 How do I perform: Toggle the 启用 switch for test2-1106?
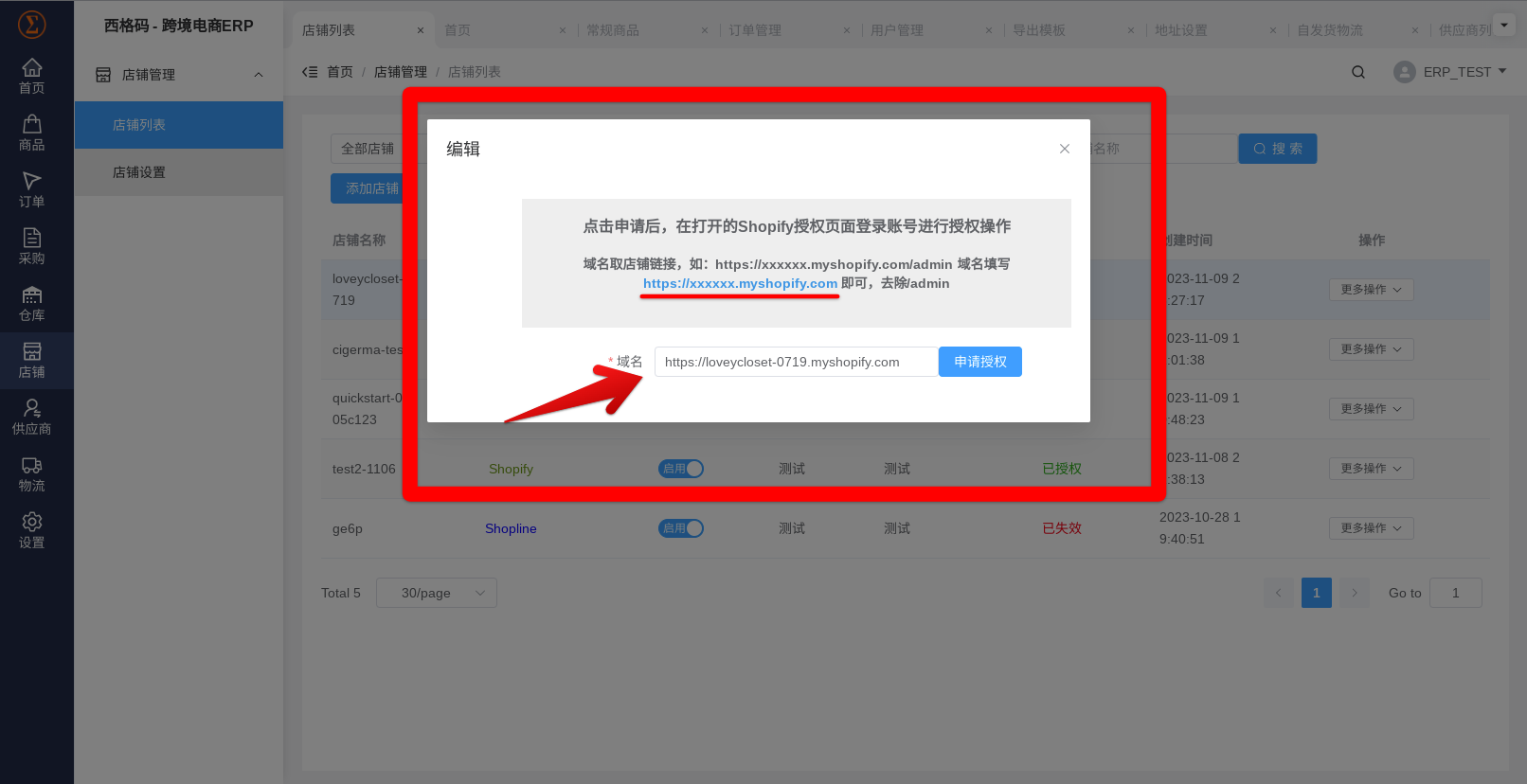pos(681,469)
